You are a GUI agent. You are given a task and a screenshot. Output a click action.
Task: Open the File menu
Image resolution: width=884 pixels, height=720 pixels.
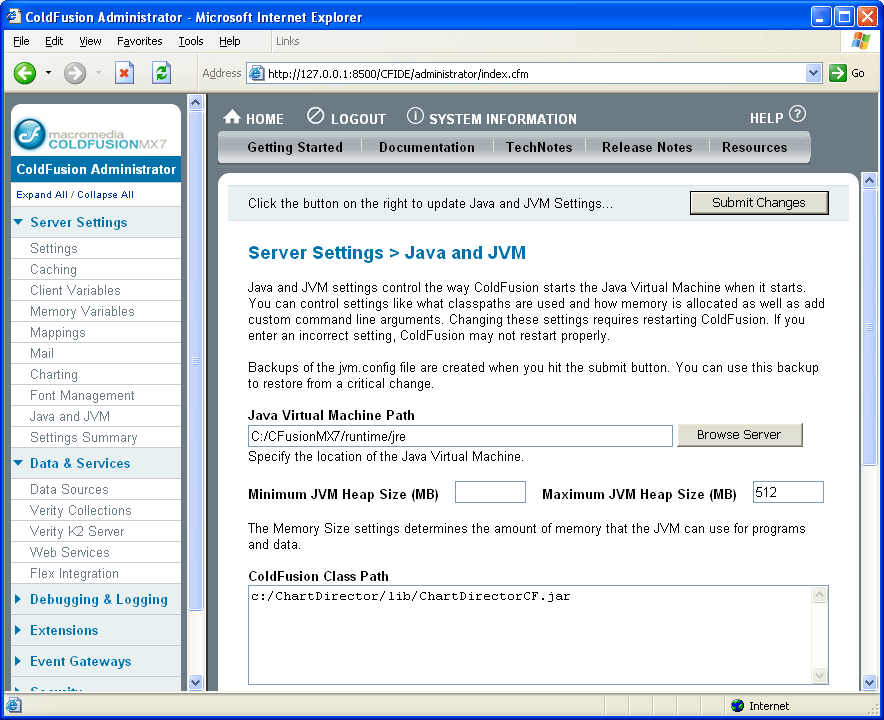(x=21, y=41)
